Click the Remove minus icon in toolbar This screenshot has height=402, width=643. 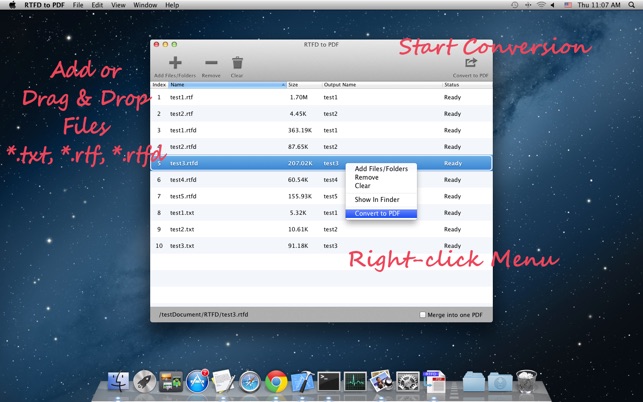click(211, 63)
